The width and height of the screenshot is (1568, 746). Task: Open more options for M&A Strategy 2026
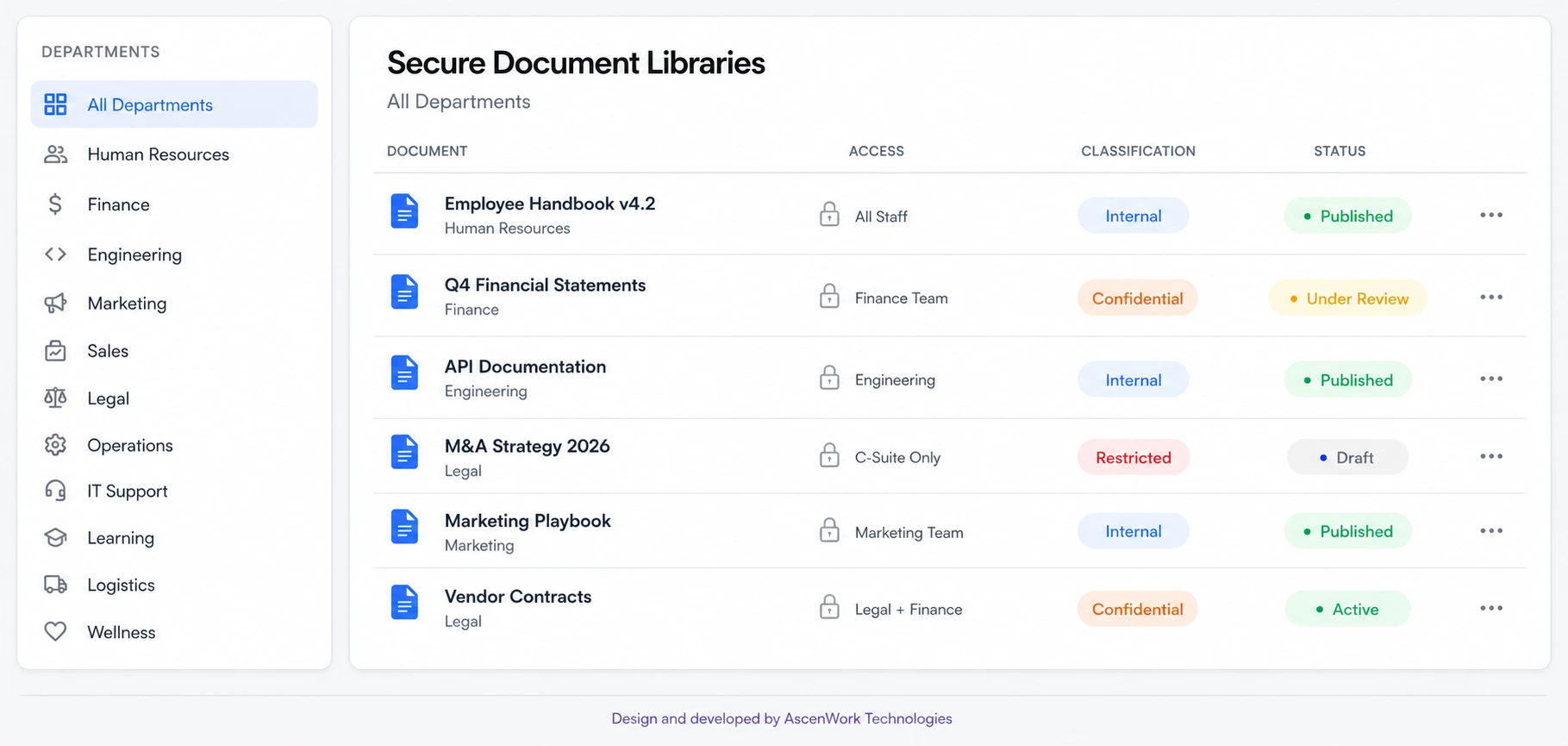pyautogui.click(x=1491, y=456)
